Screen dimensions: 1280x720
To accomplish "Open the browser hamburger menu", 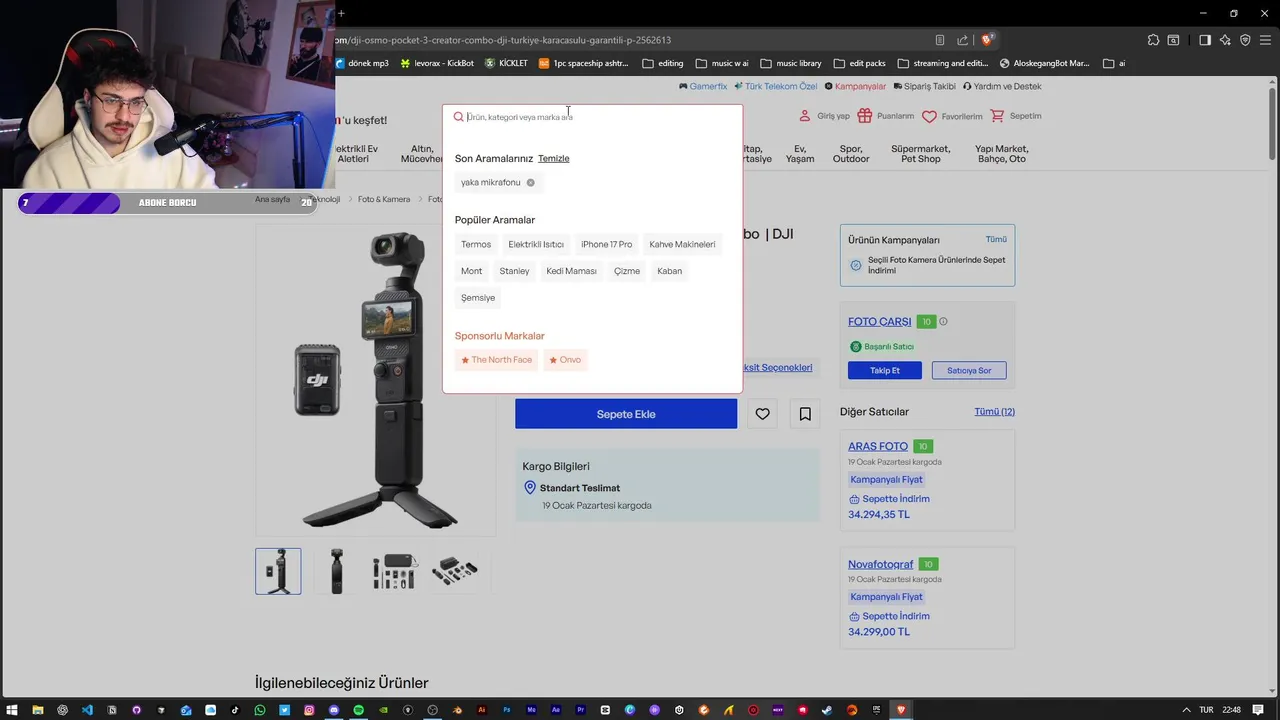I will point(1265,40).
